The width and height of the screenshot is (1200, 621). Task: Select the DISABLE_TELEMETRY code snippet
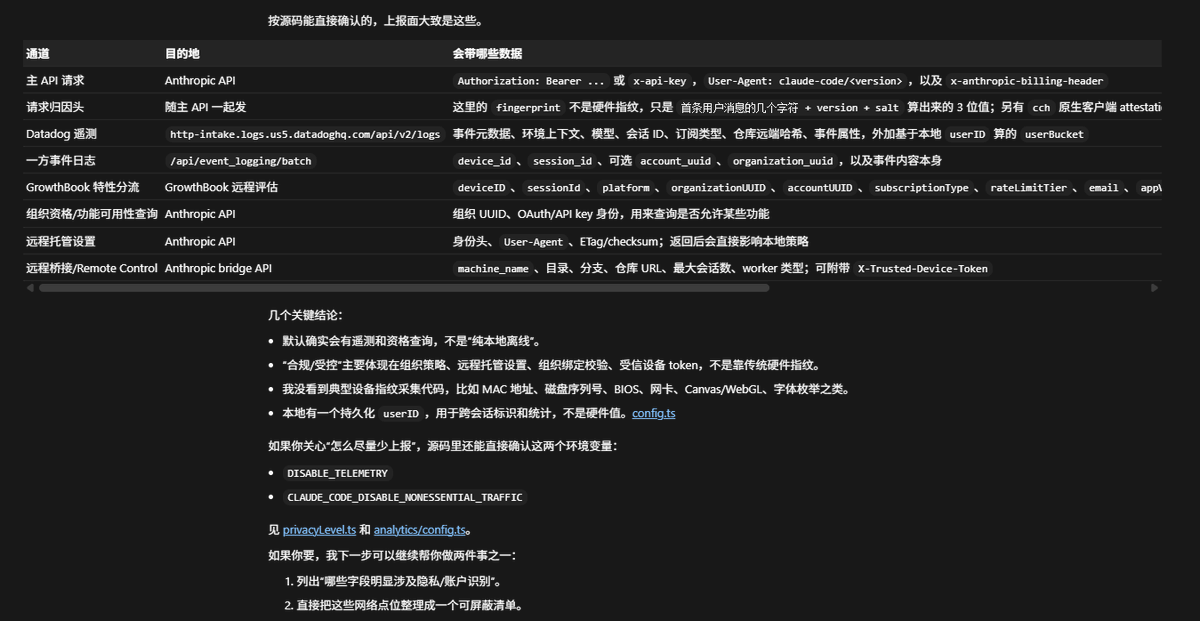click(x=338, y=473)
